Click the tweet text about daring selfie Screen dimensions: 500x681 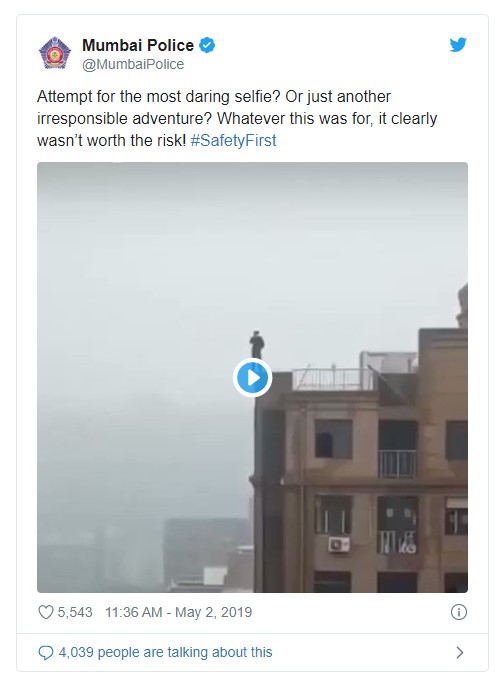click(237, 119)
